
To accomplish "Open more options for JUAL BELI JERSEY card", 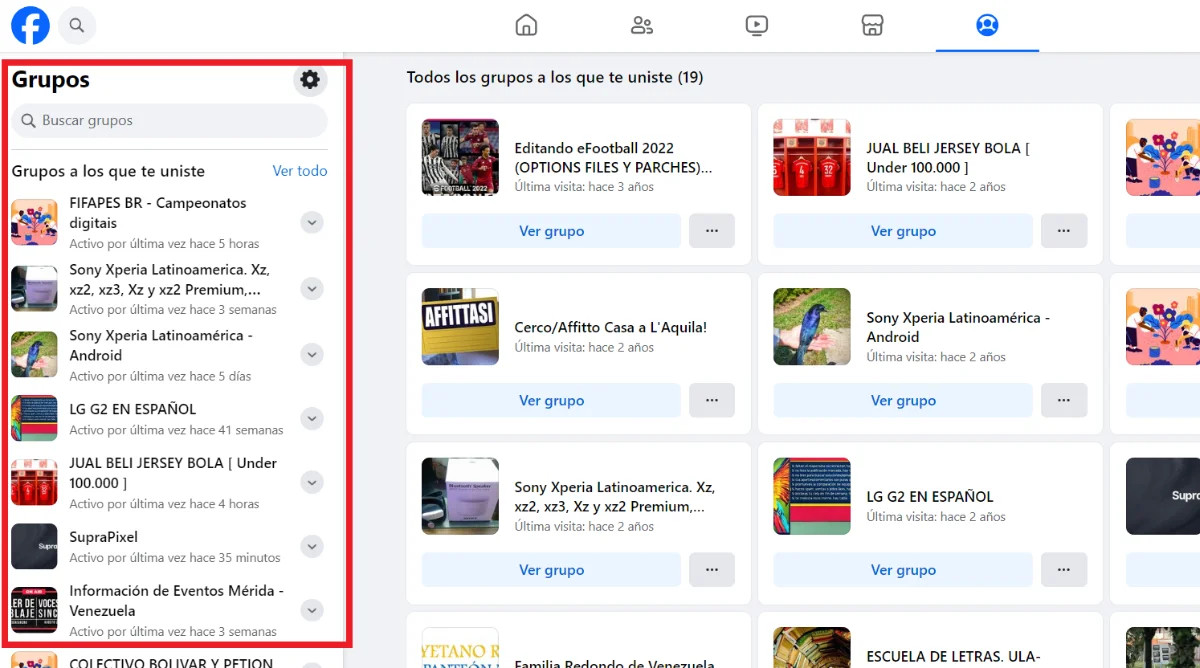I will (1064, 231).
